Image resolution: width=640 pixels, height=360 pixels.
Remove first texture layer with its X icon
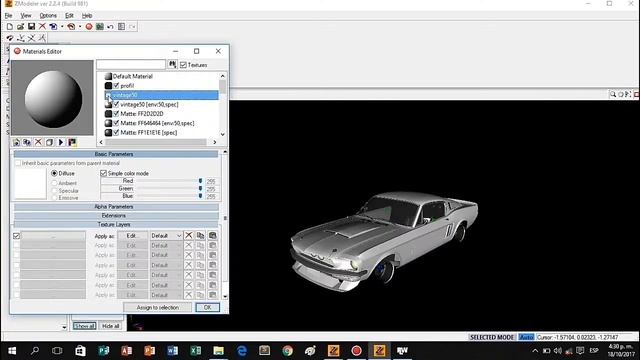(189, 236)
